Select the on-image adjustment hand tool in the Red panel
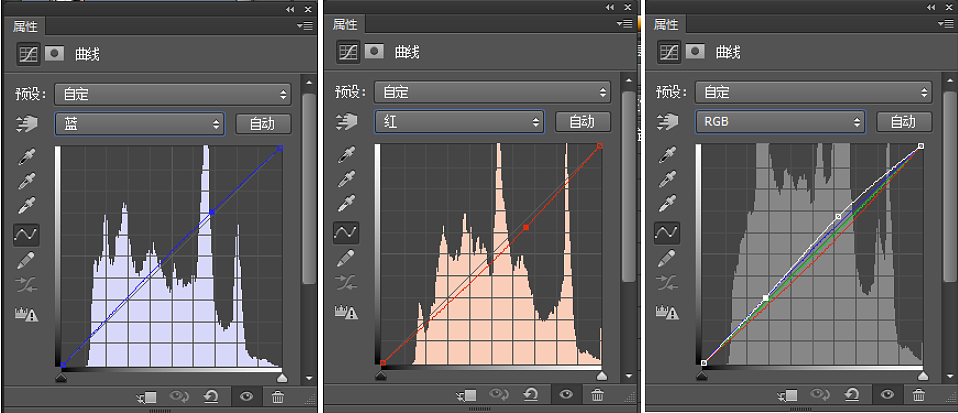Image resolution: width=958 pixels, height=413 pixels. pyautogui.click(x=347, y=122)
